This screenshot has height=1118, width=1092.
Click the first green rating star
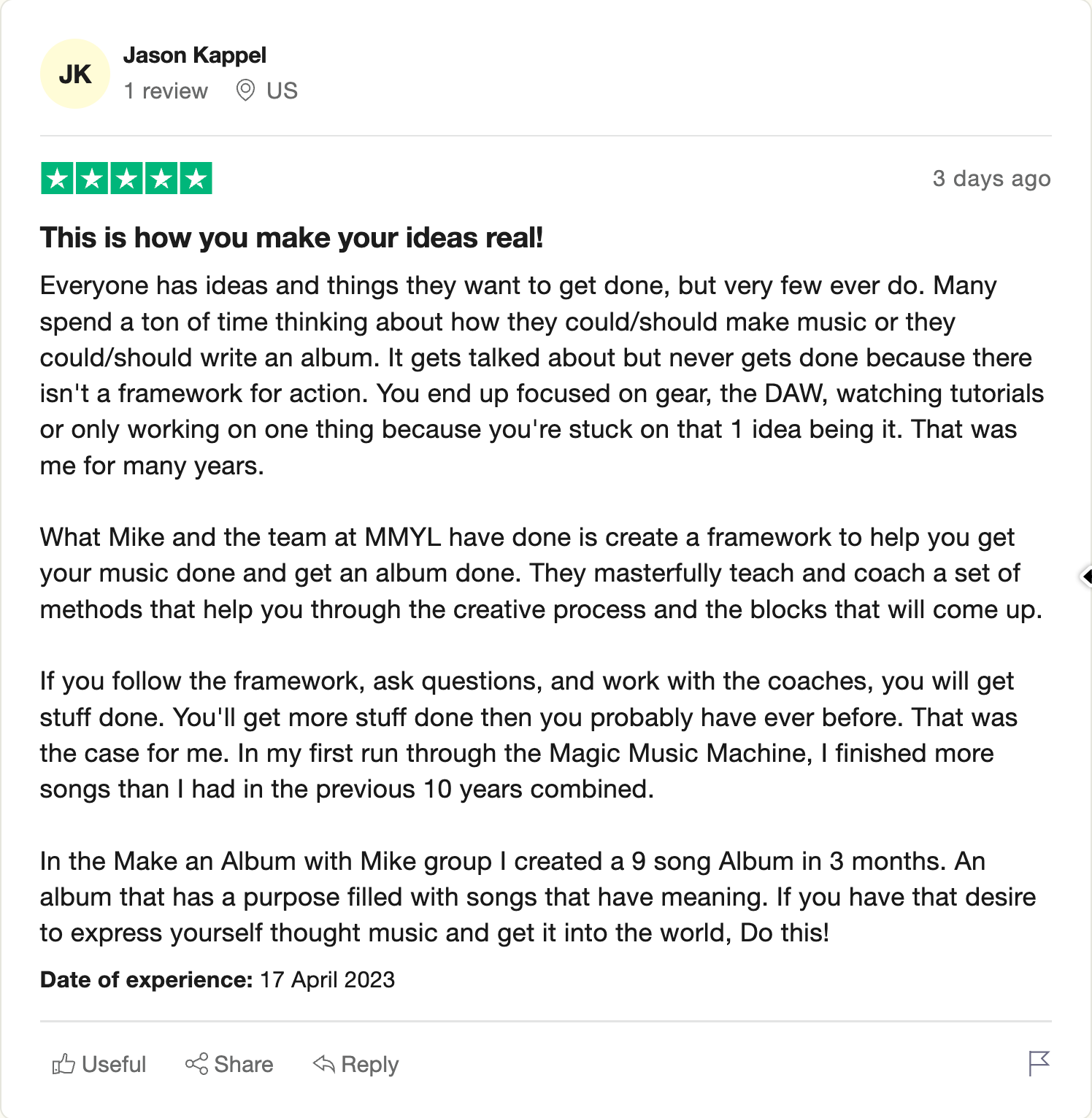pos(58,179)
